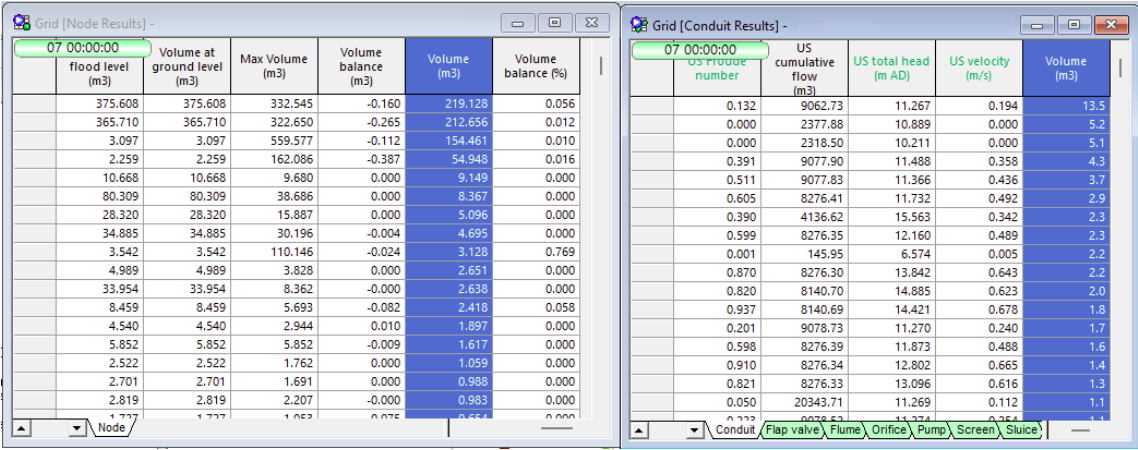Click the 6.574 US total head cell

pyautogui.click(x=891, y=254)
